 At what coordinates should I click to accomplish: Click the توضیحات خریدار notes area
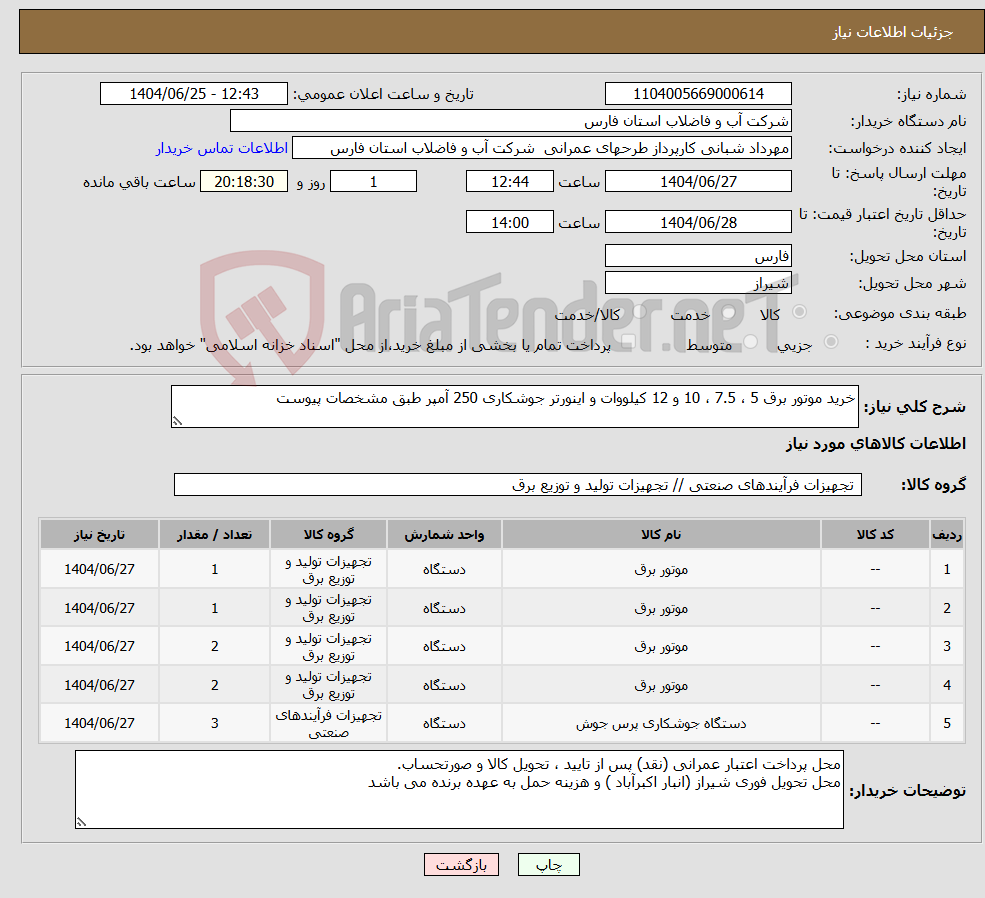(x=460, y=790)
